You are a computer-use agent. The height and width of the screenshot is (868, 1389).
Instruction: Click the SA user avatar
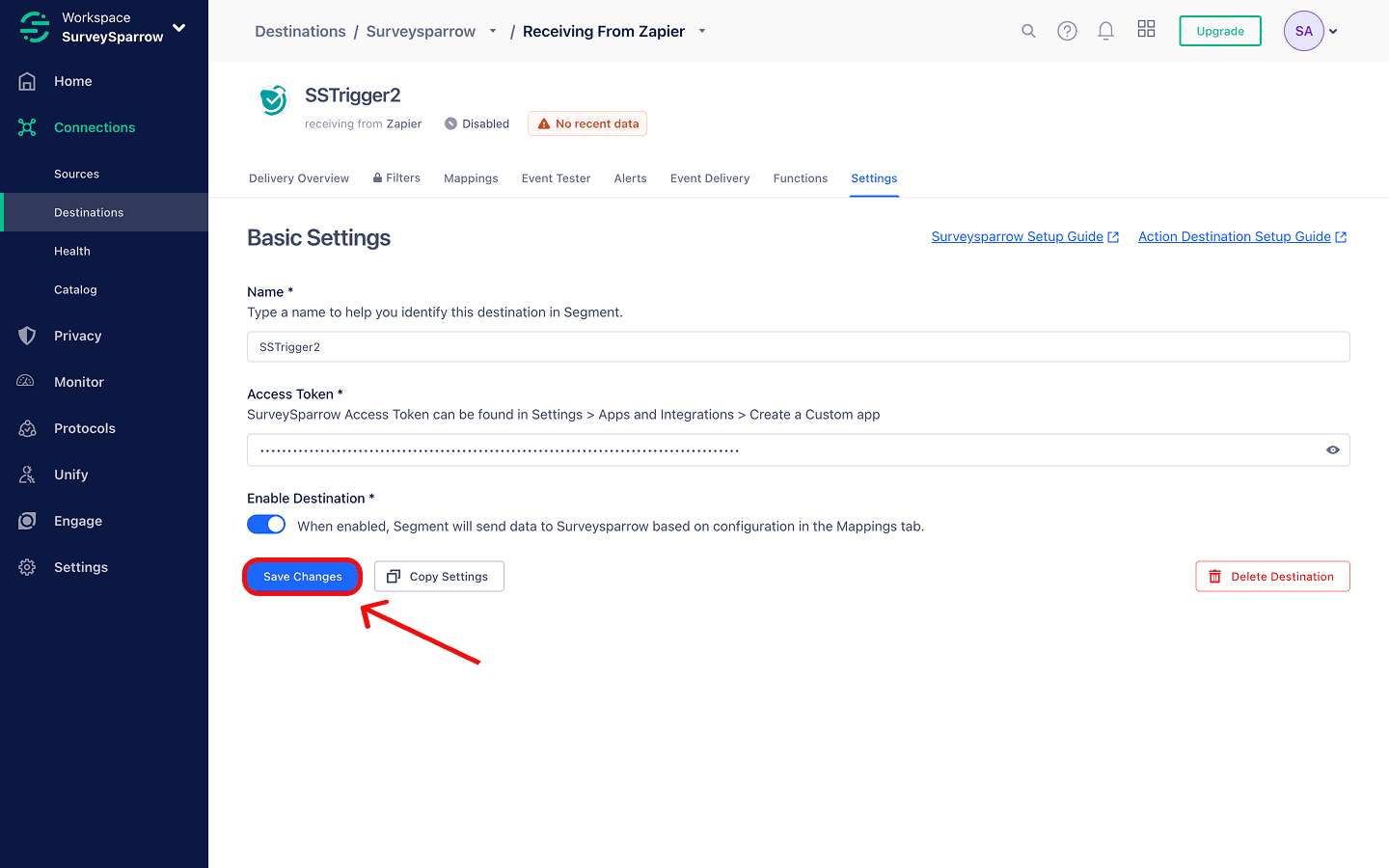point(1303,31)
